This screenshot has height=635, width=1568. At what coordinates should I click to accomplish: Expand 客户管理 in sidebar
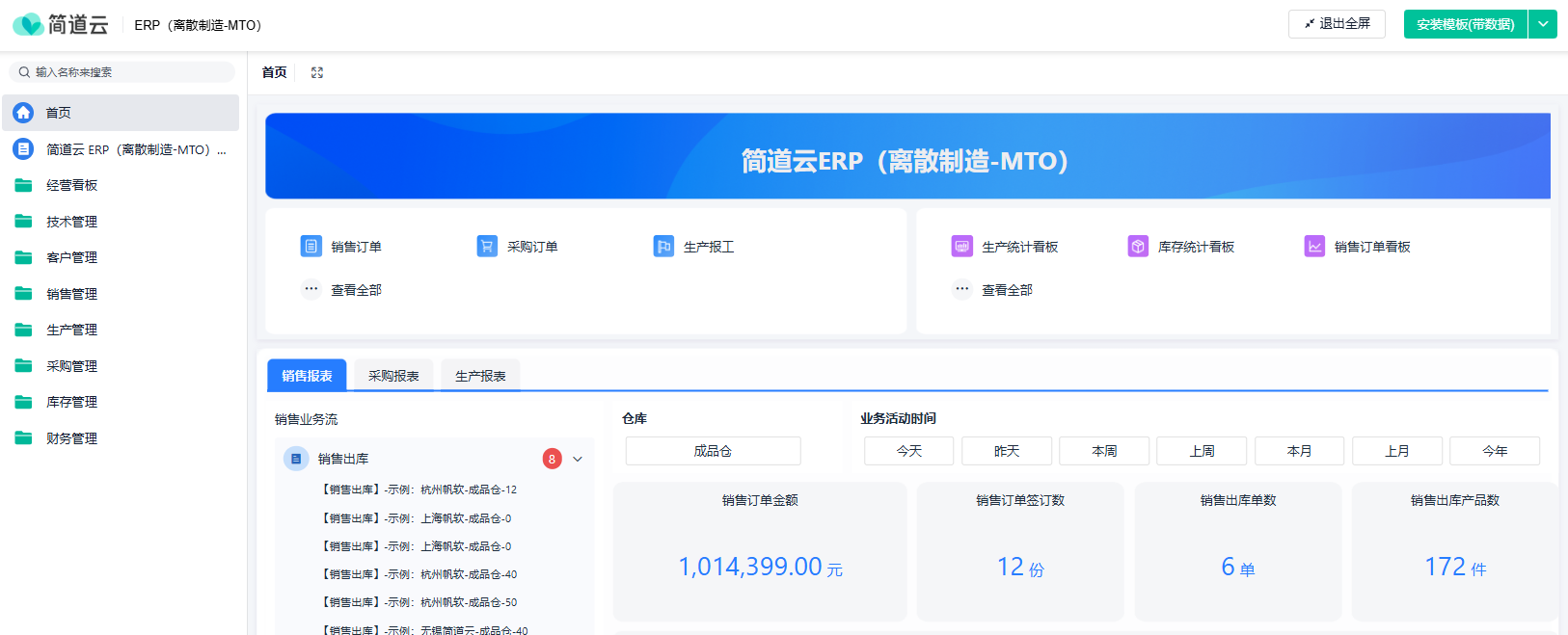[121, 257]
